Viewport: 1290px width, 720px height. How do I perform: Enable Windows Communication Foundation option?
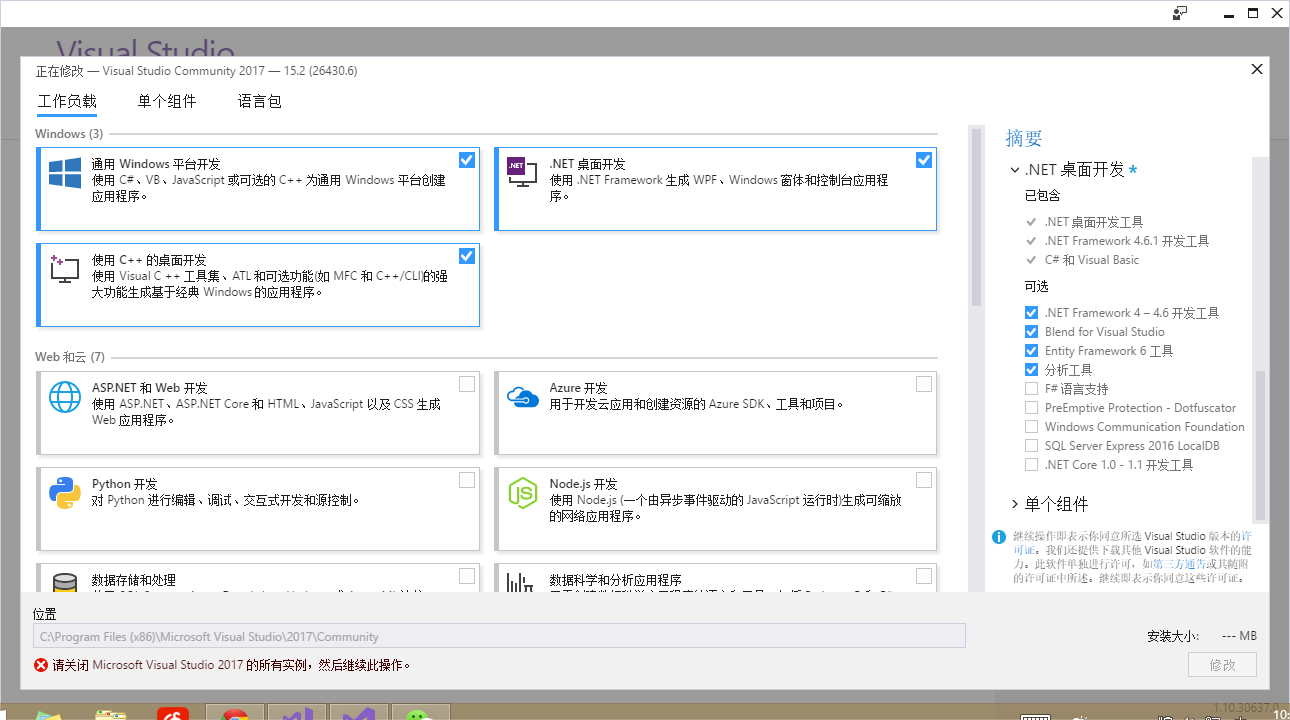pos(1031,427)
